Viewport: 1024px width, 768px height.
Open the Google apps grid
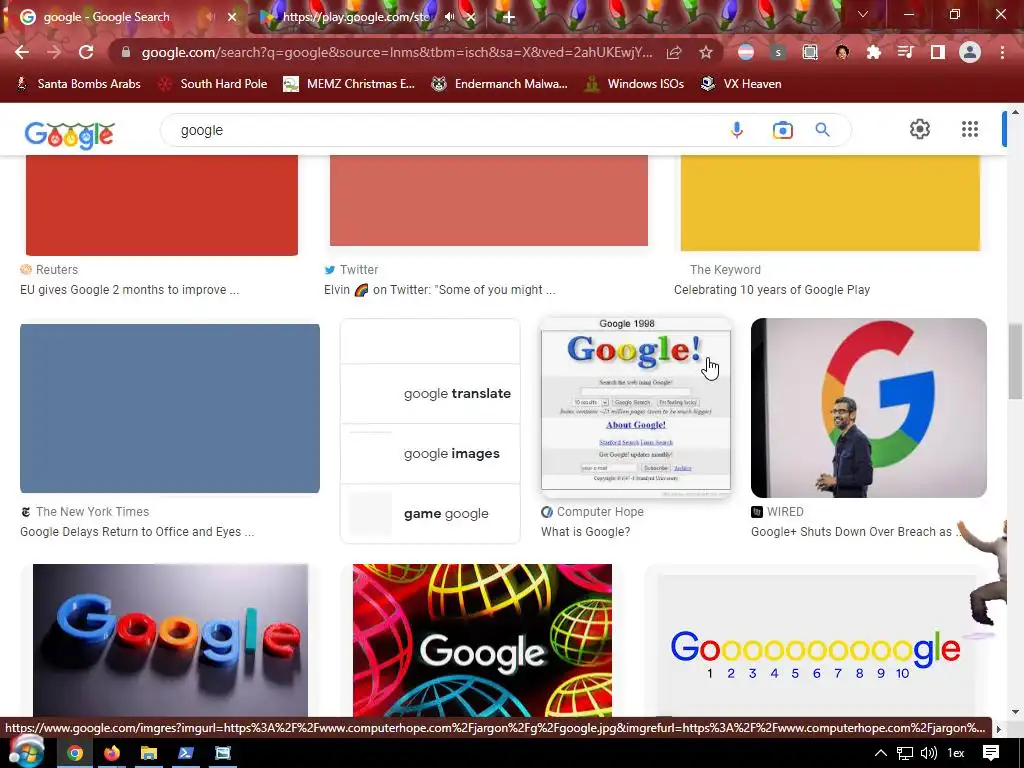(x=970, y=129)
